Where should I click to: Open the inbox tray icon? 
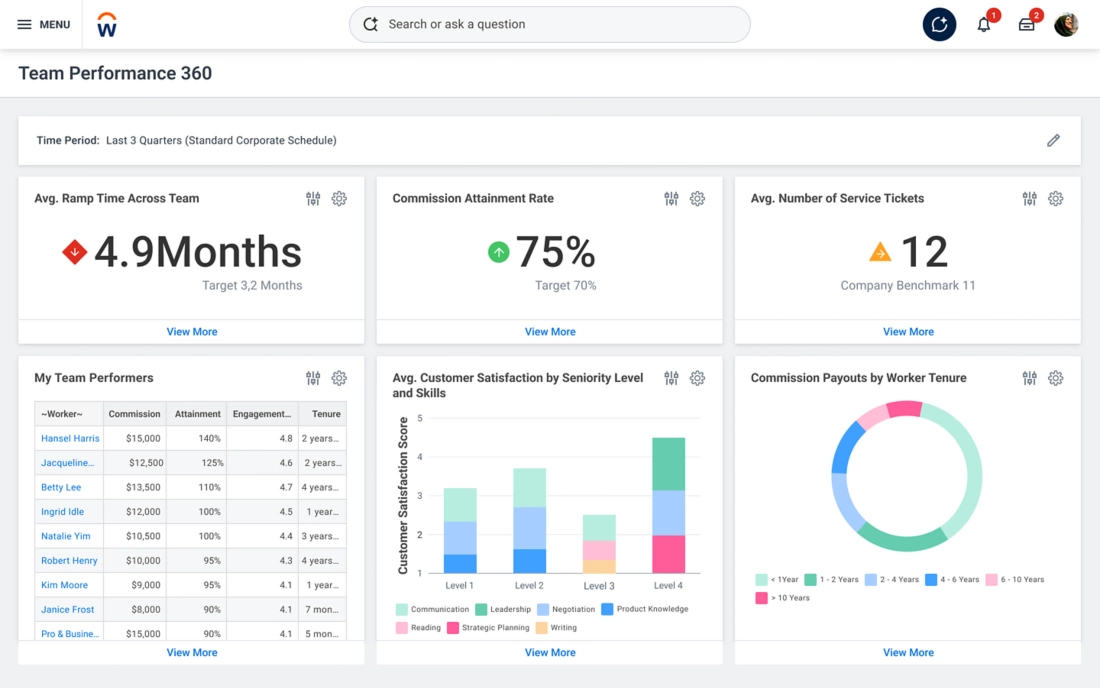[x=1026, y=25]
